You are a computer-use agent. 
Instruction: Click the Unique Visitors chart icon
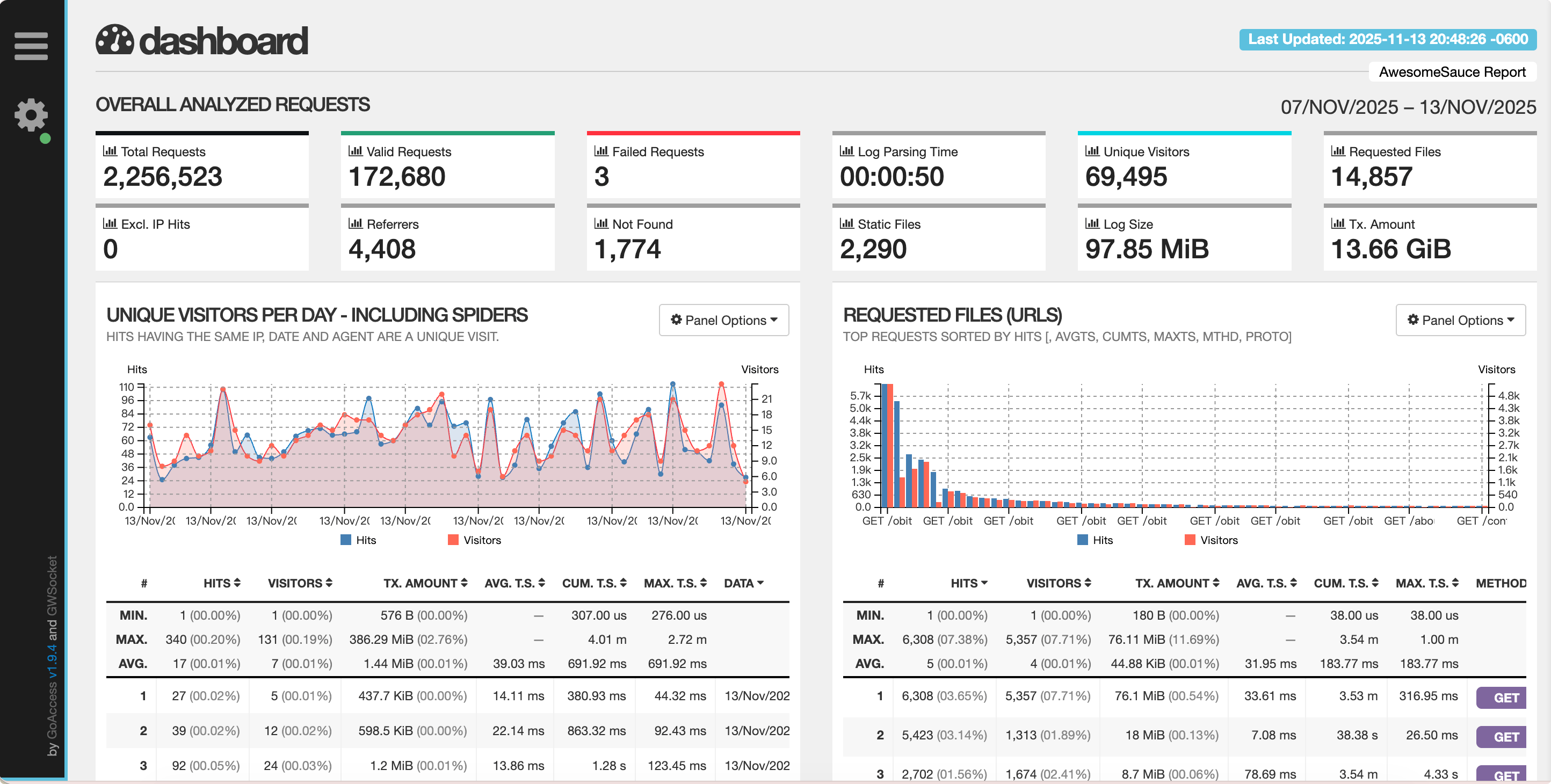(1092, 151)
